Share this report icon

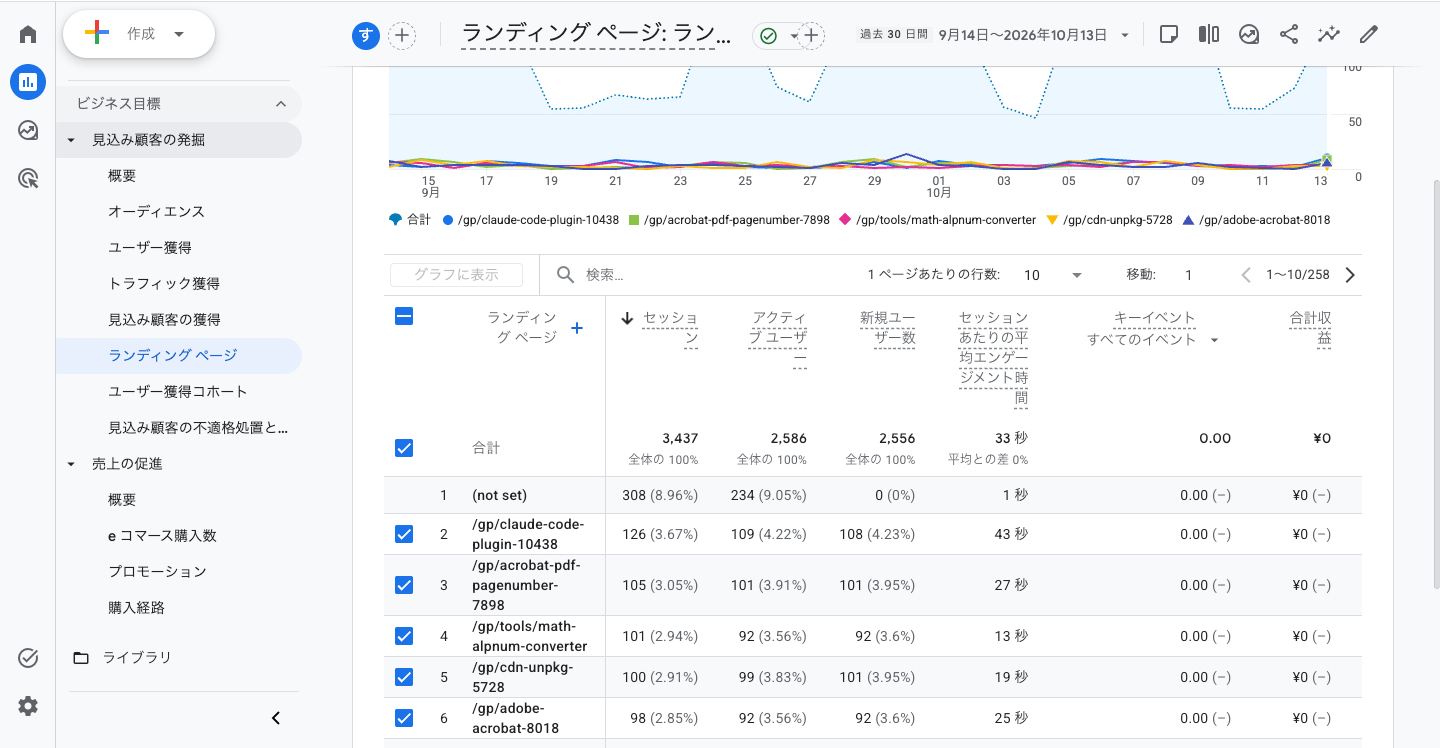click(1288, 35)
